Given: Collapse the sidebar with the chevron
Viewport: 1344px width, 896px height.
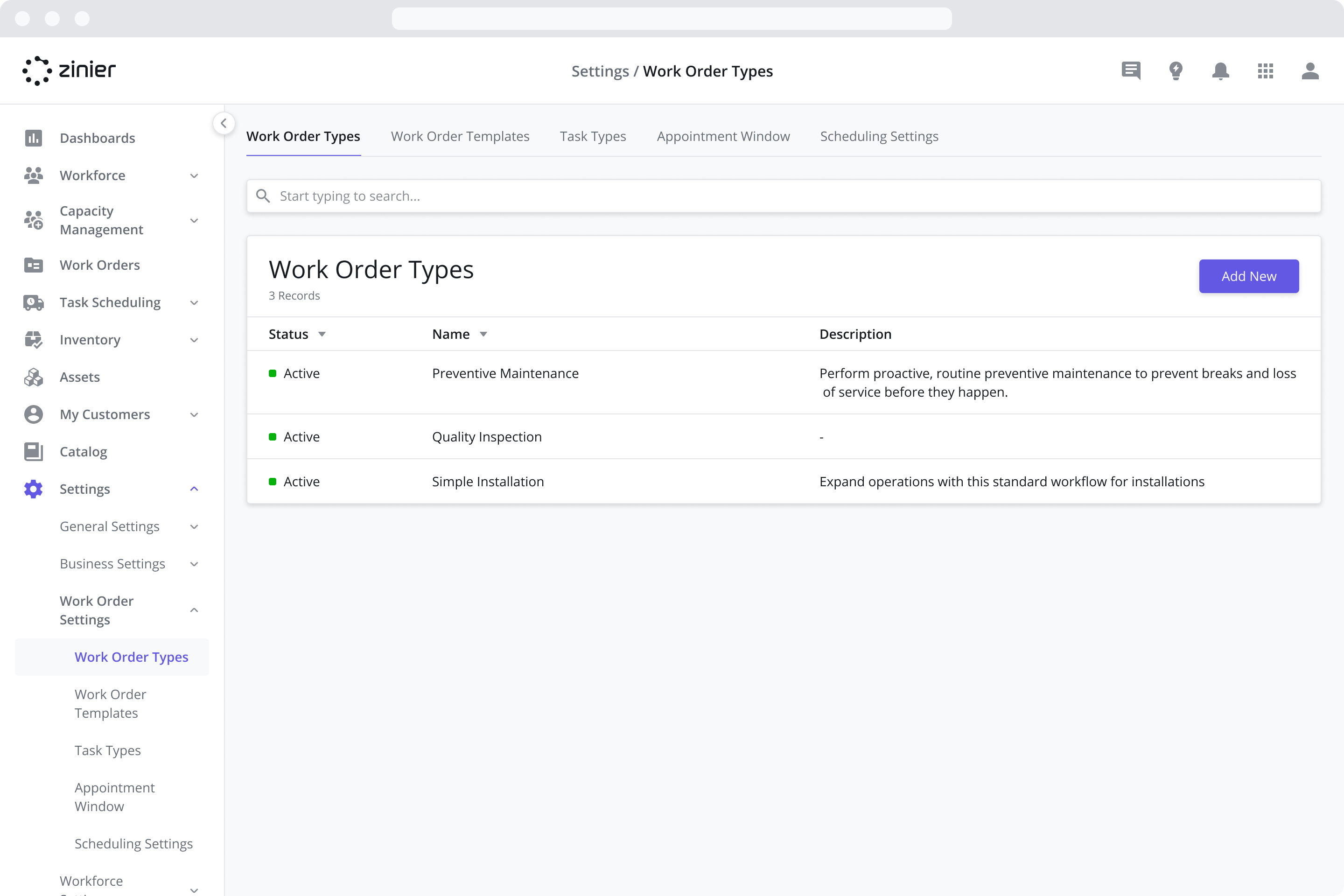Looking at the screenshot, I should [x=224, y=123].
